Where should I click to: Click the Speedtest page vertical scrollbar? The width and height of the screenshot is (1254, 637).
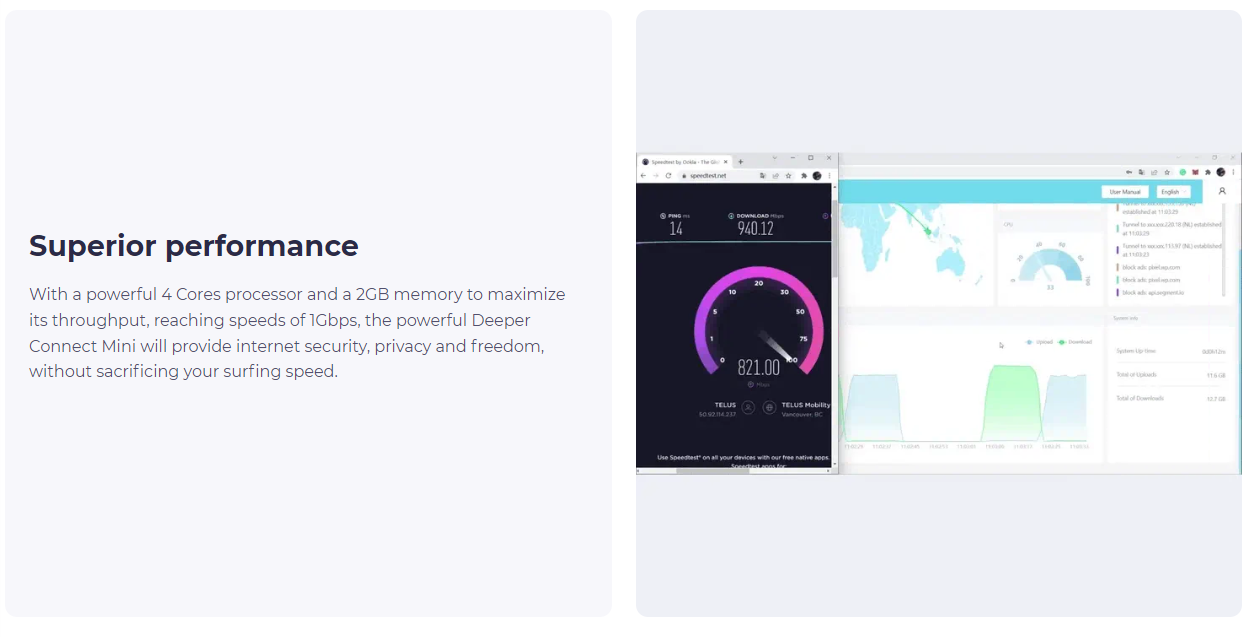(834, 239)
